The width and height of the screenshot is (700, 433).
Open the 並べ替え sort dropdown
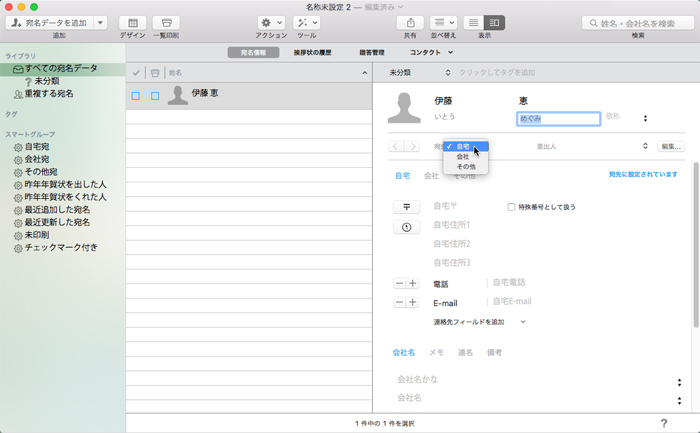pyautogui.click(x=444, y=22)
